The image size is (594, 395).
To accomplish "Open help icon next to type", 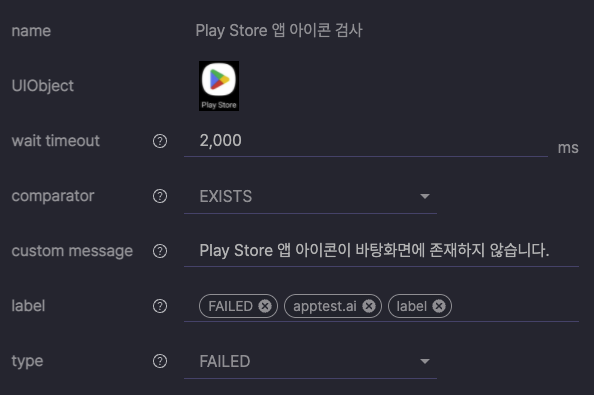I will (x=160, y=361).
